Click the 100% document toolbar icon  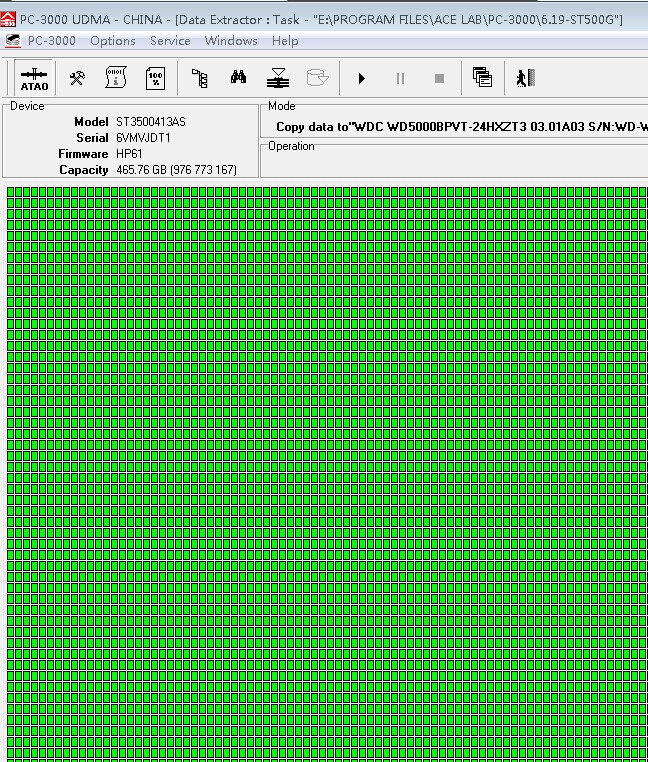[155, 78]
